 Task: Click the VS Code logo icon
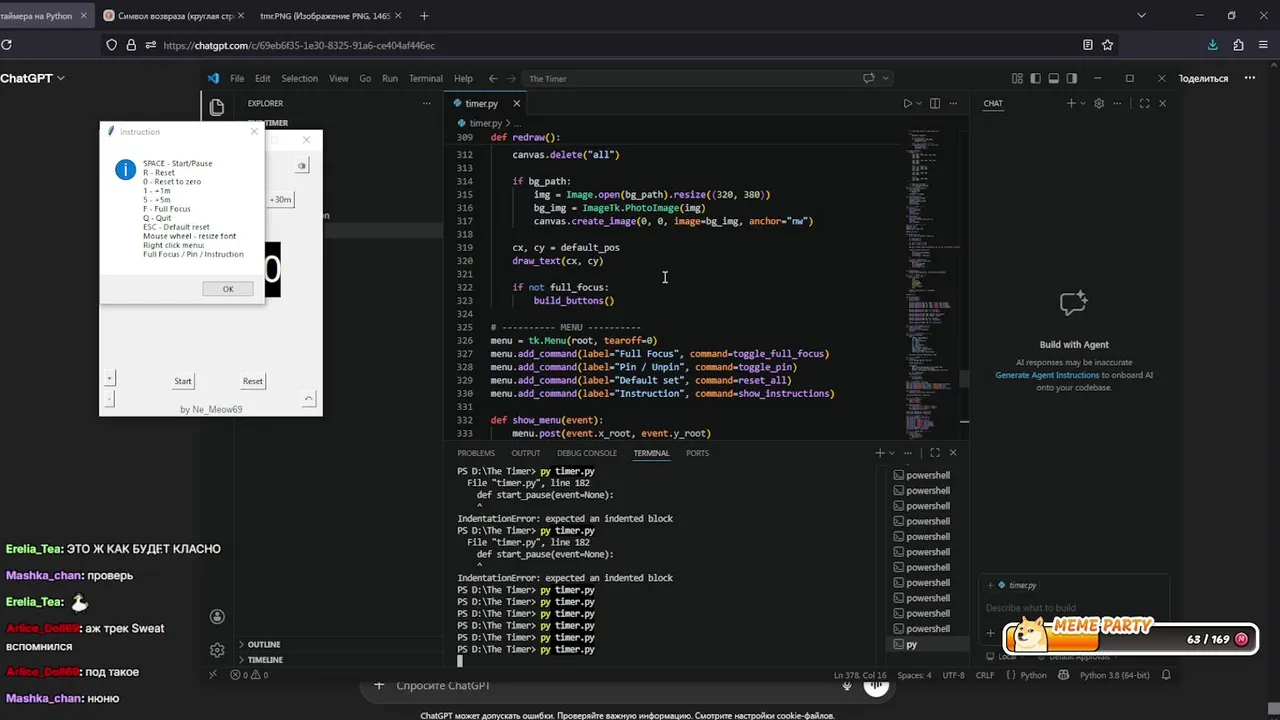pos(213,78)
